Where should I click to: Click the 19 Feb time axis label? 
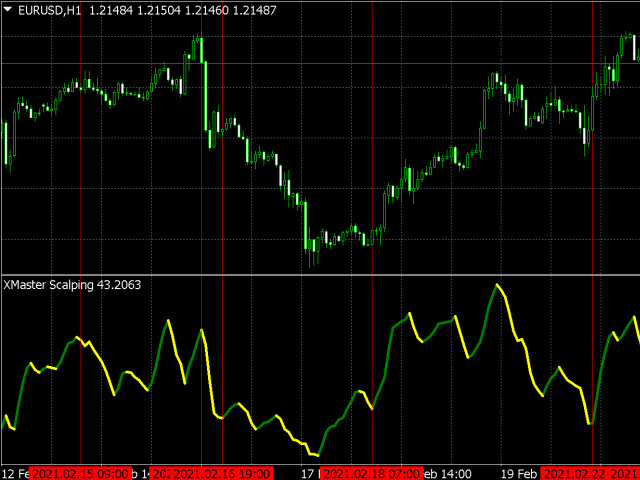(520, 474)
